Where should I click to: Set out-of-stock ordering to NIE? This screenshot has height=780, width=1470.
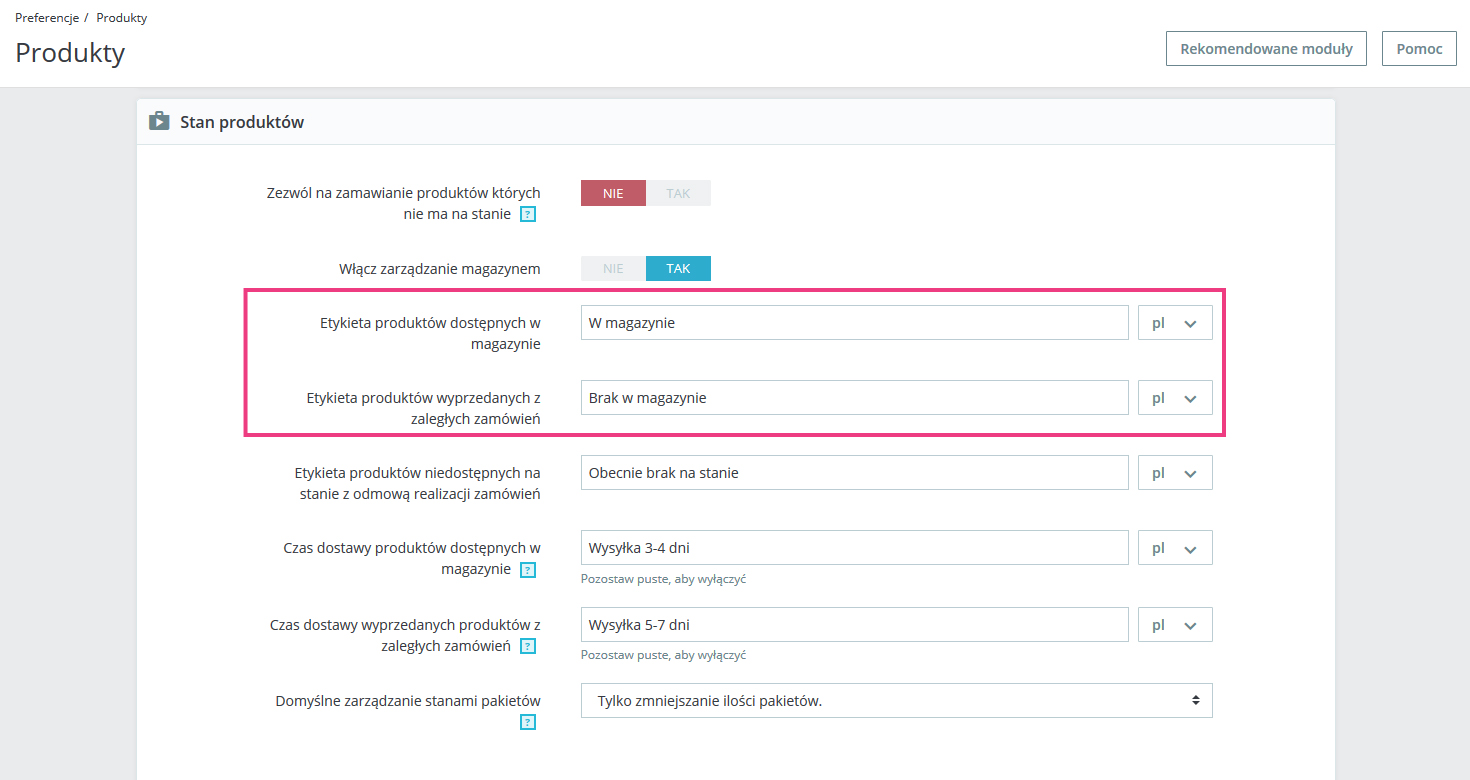pyautogui.click(x=613, y=193)
